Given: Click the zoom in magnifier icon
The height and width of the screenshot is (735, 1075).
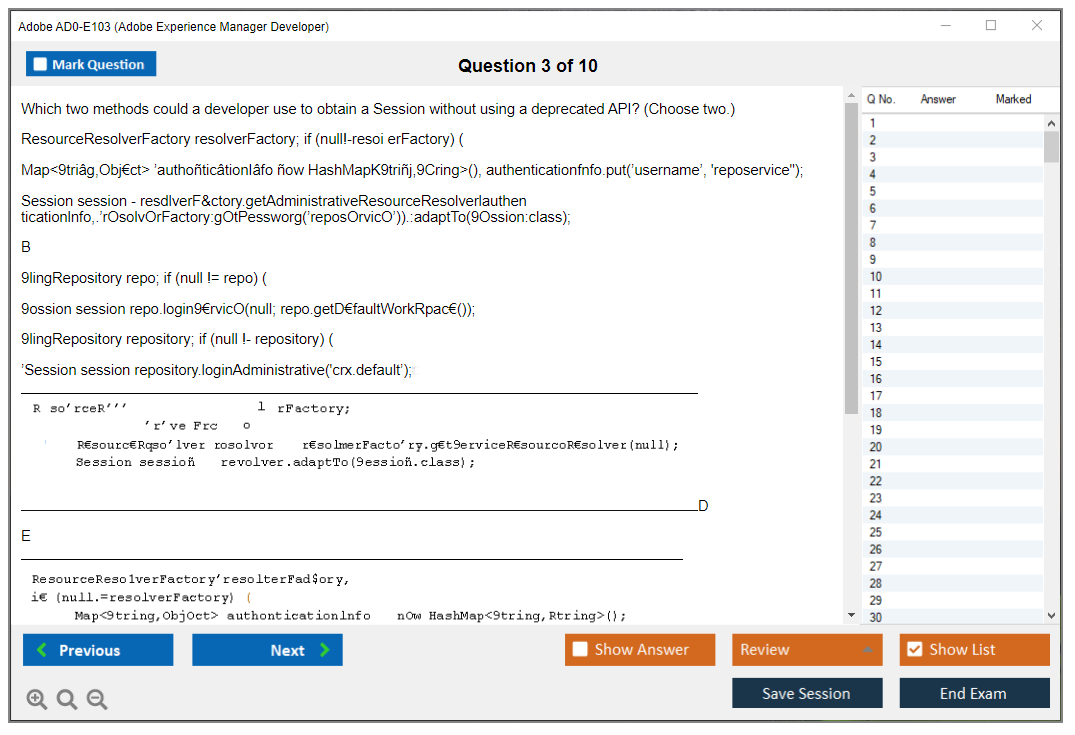Looking at the screenshot, I should point(37,700).
